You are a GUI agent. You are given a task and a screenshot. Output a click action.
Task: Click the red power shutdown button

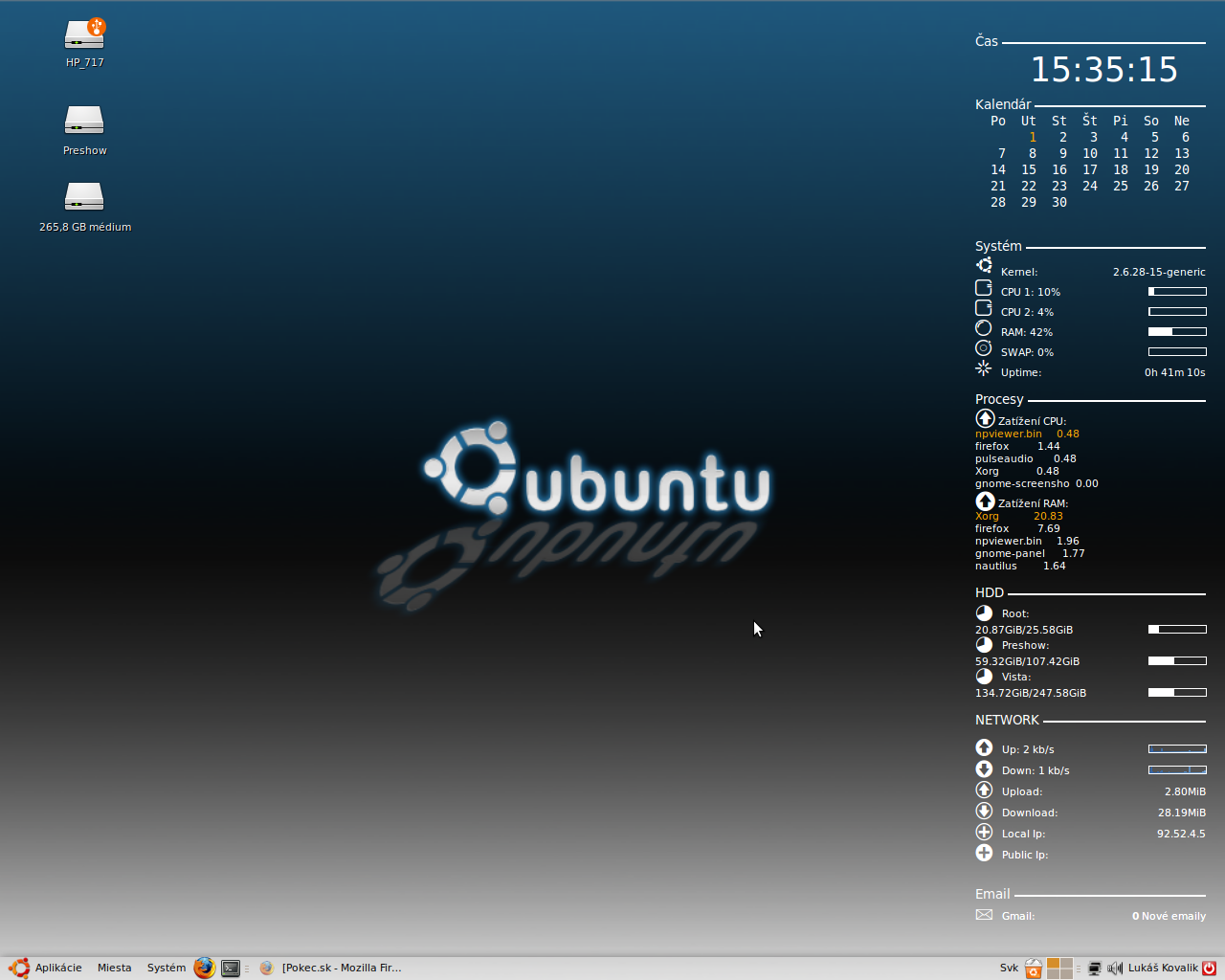1210,968
